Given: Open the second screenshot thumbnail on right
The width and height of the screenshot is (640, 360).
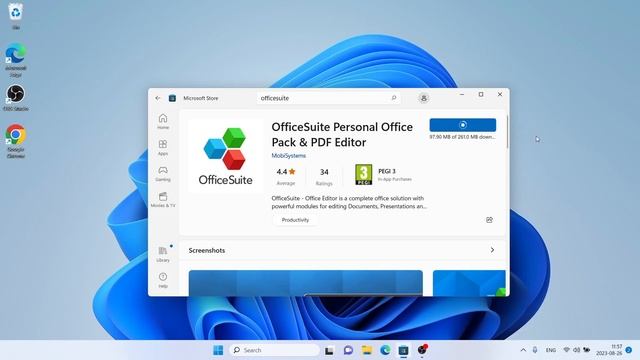Looking at the screenshot, I should [469, 283].
